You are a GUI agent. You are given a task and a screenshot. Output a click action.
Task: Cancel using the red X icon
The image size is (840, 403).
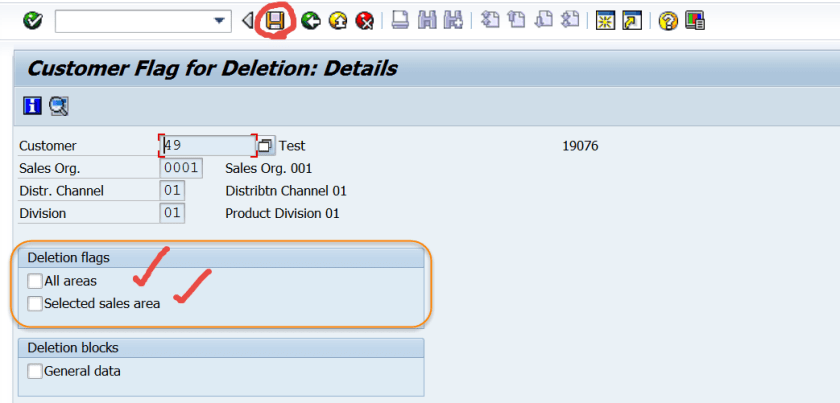click(x=364, y=21)
